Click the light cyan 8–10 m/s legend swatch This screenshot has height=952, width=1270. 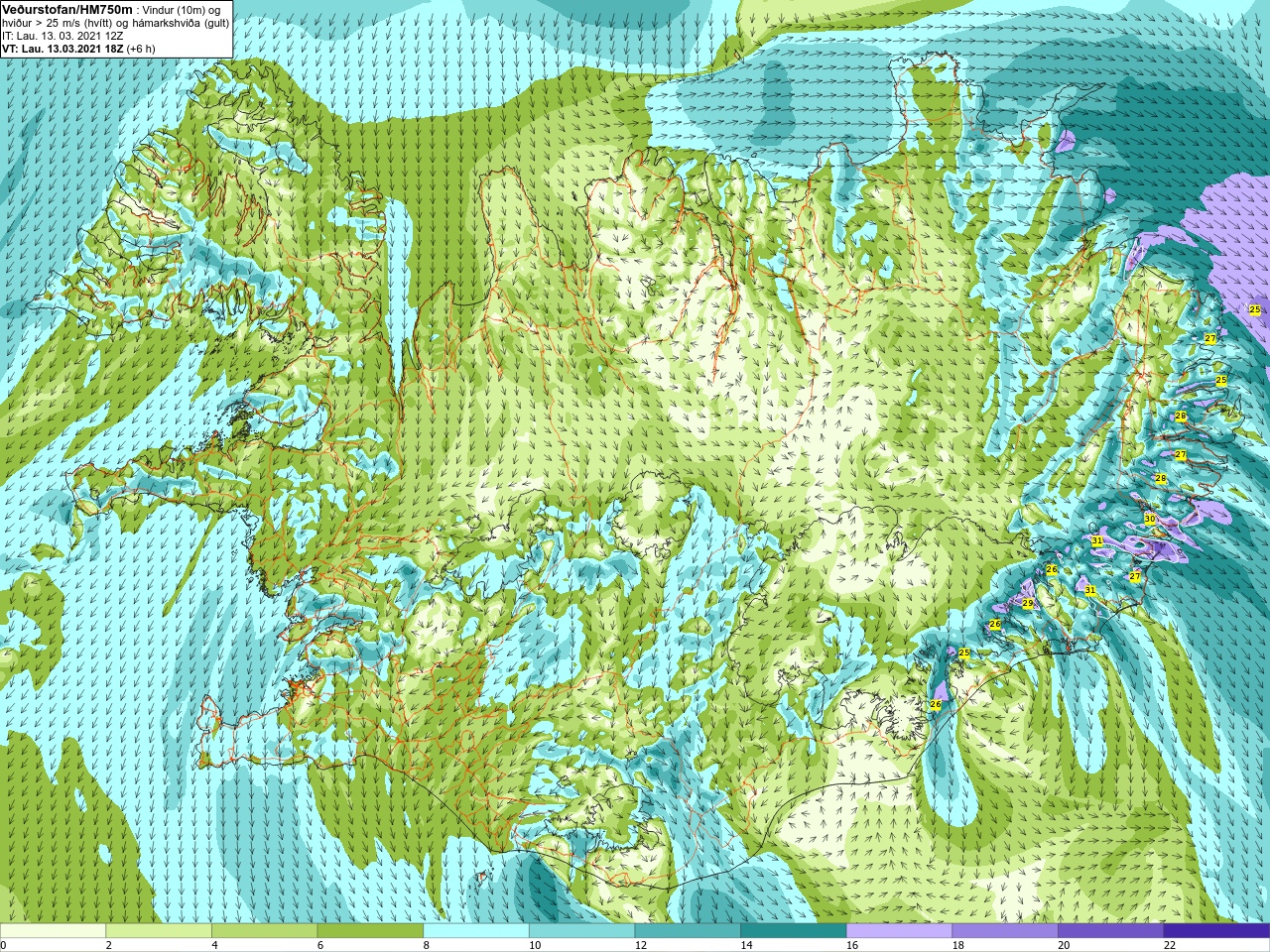[476, 930]
